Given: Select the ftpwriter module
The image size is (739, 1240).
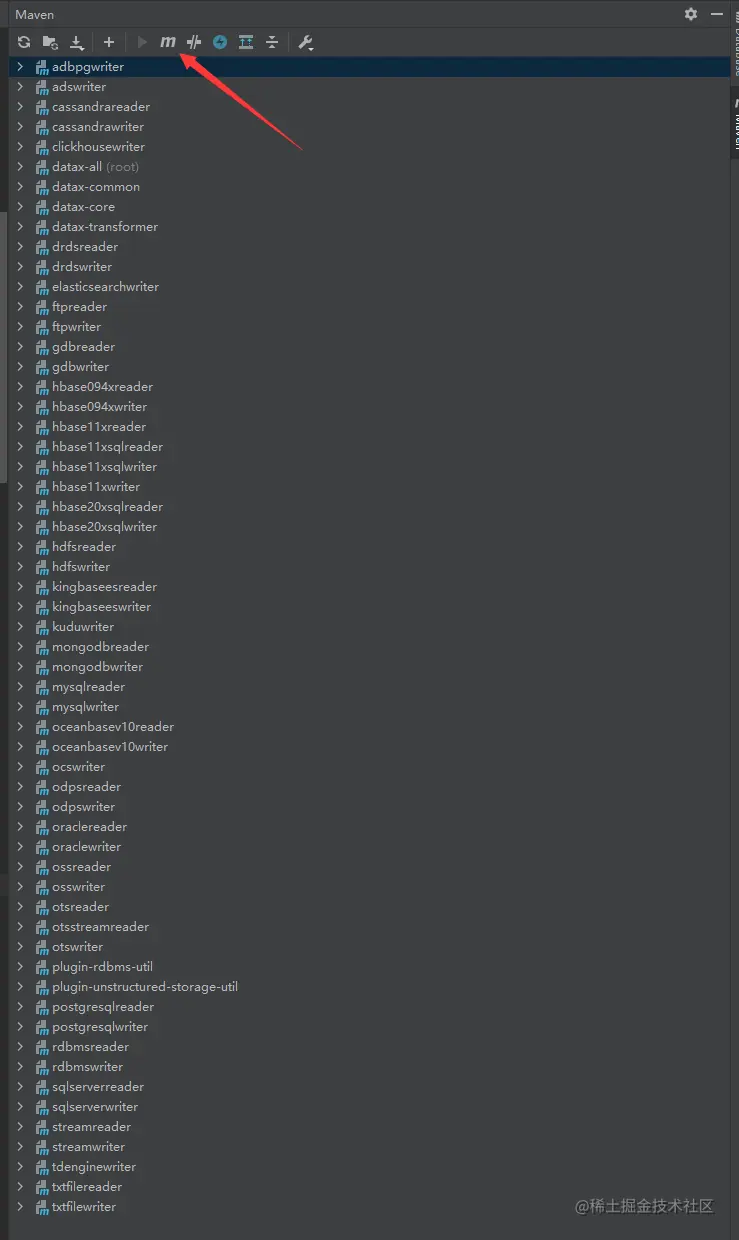Looking at the screenshot, I should 77,327.
